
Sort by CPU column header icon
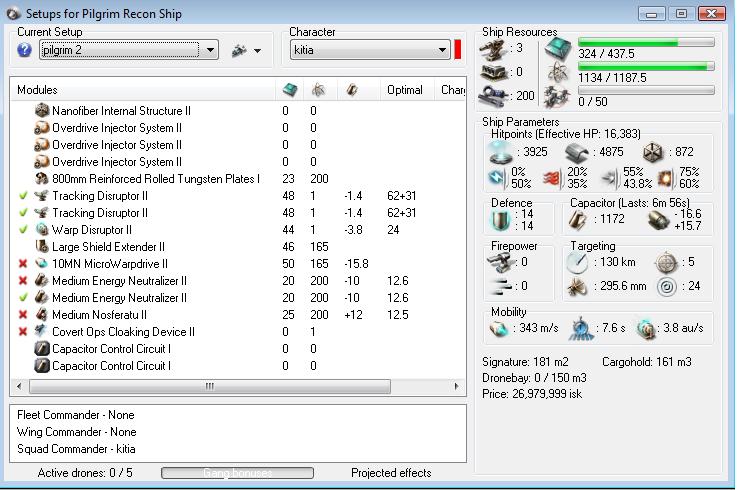click(x=290, y=89)
